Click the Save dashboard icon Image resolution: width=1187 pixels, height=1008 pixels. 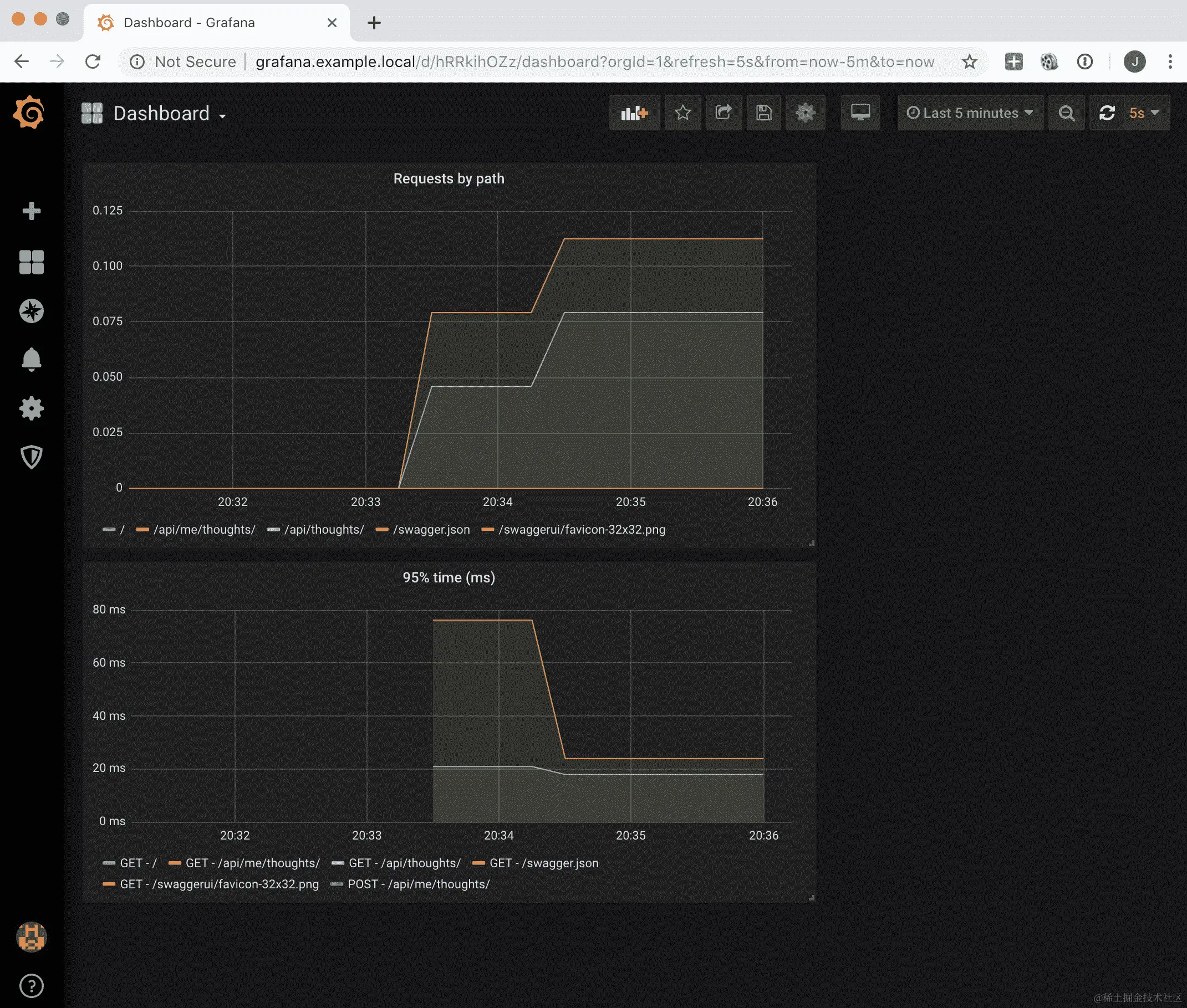pyautogui.click(x=763, y=112)
